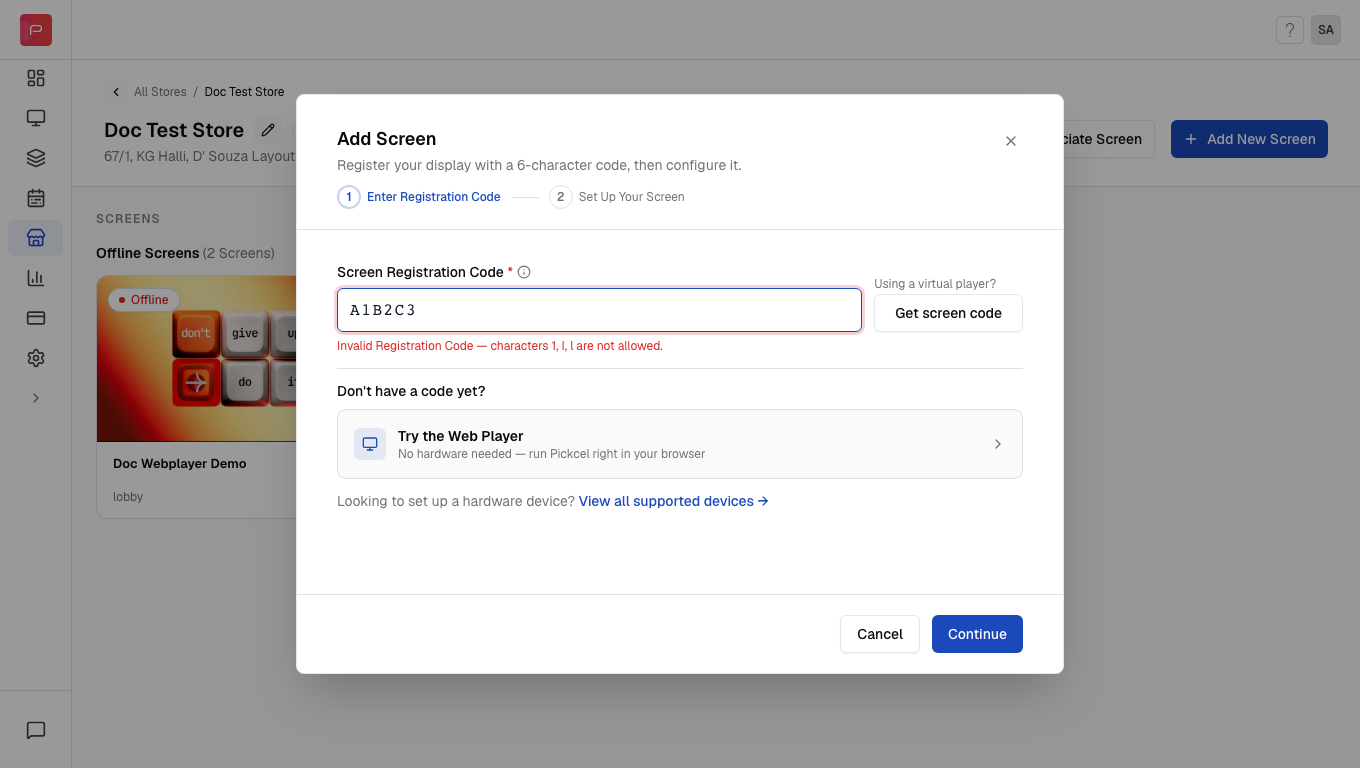Click the invalid registration code error message

click(500, 346)
